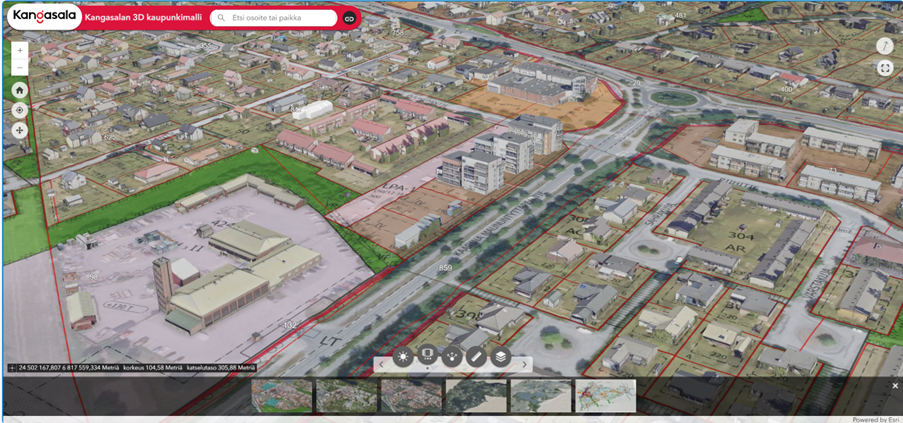Toggle the pan/rotate navigation mode
Viewport: 903px width, 423px height.
point(20,130)
